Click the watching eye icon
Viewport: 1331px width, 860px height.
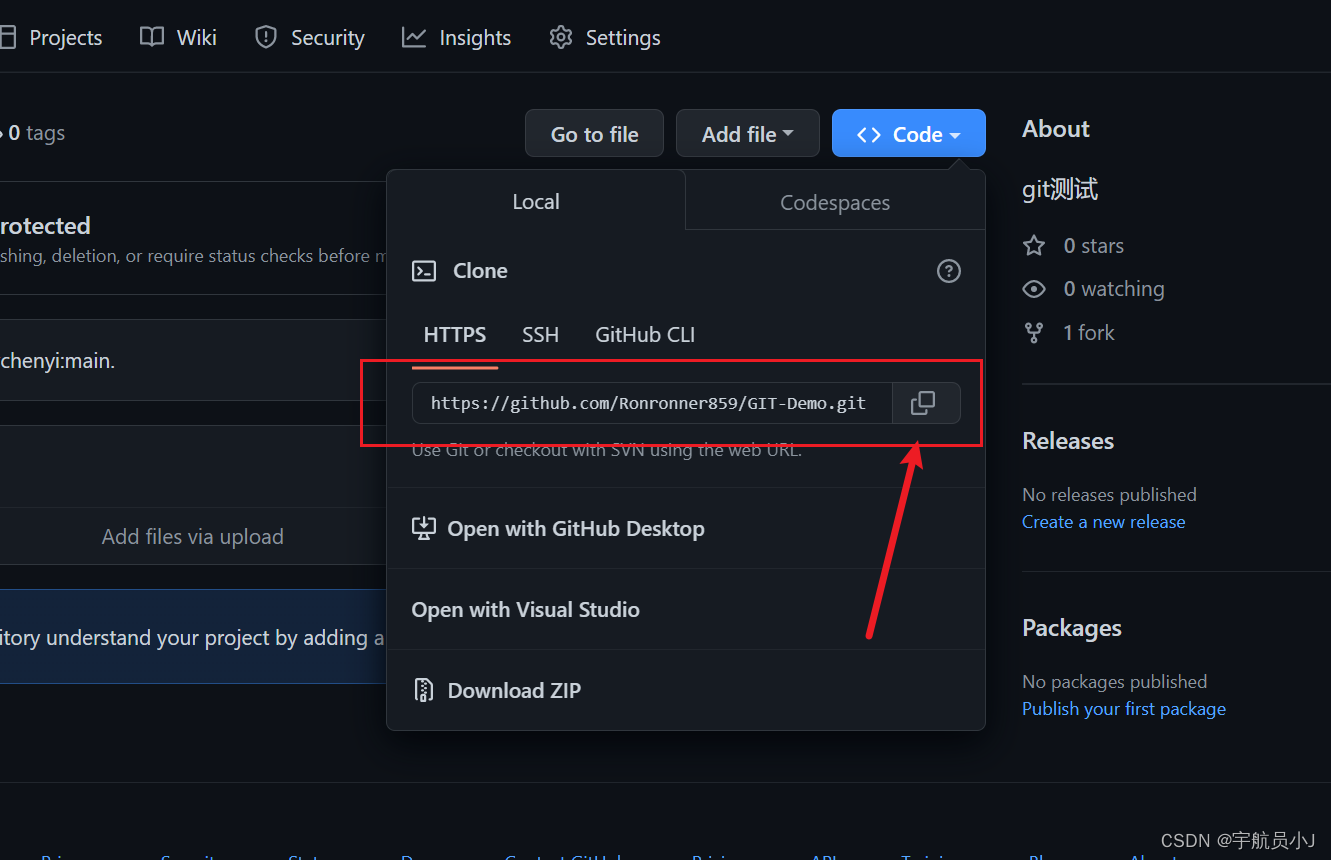[x=1033, y=288]
